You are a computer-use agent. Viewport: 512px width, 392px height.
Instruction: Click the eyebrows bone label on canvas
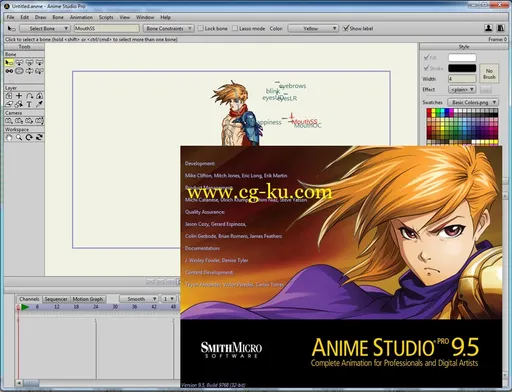click(293, 86)
